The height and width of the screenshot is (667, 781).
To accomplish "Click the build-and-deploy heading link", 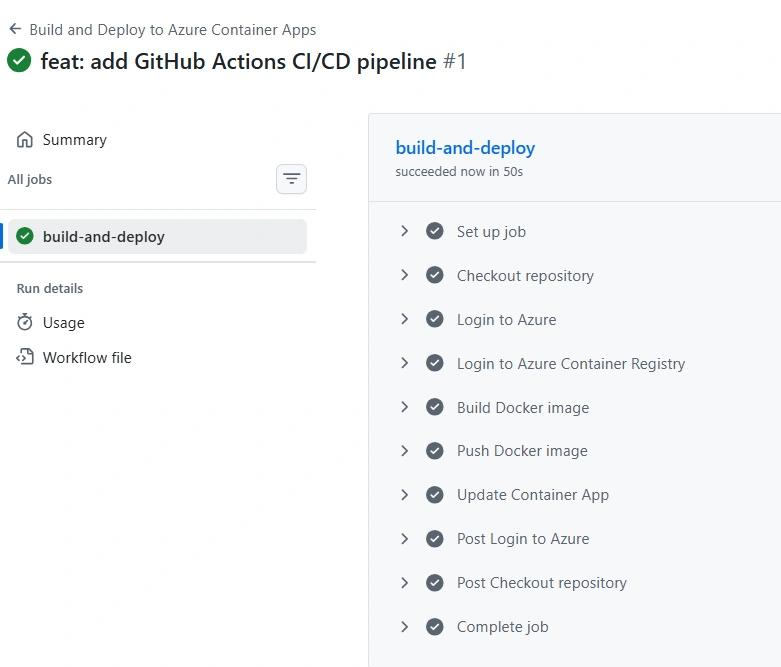I will pyautogui.click(x=465, y=148).
